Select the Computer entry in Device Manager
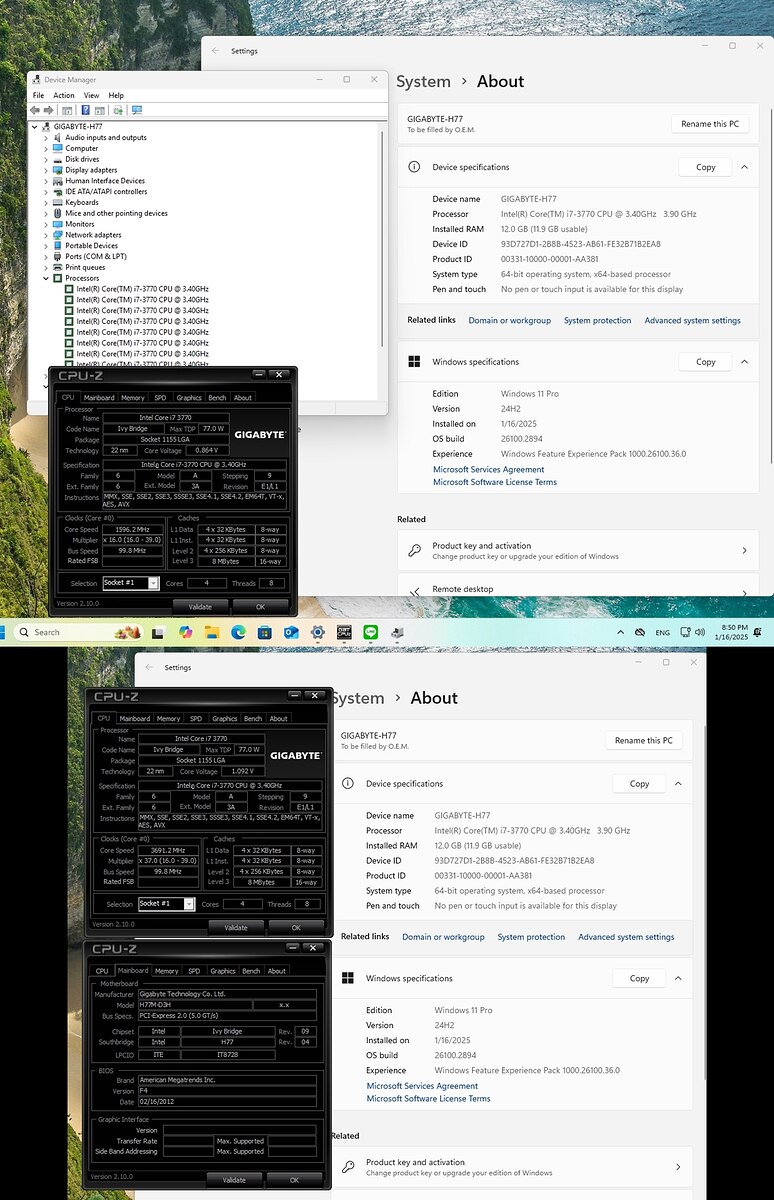This screenshot has width=774, height=1200. coord(82,149)
